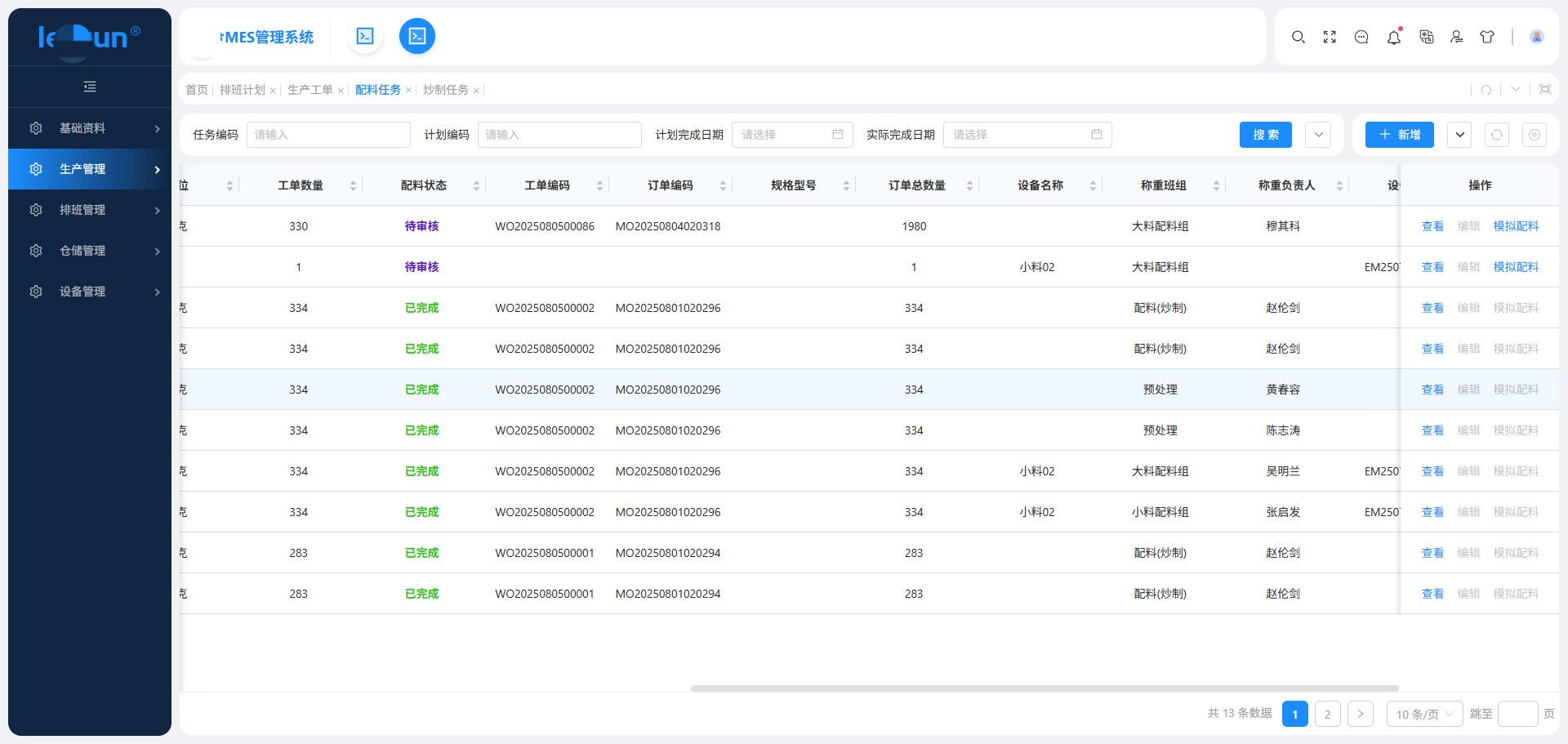The width and height of the screenshot is (1568, 744).
Task: Open the blue highlighted terminal icon
Action: point(417,36)
